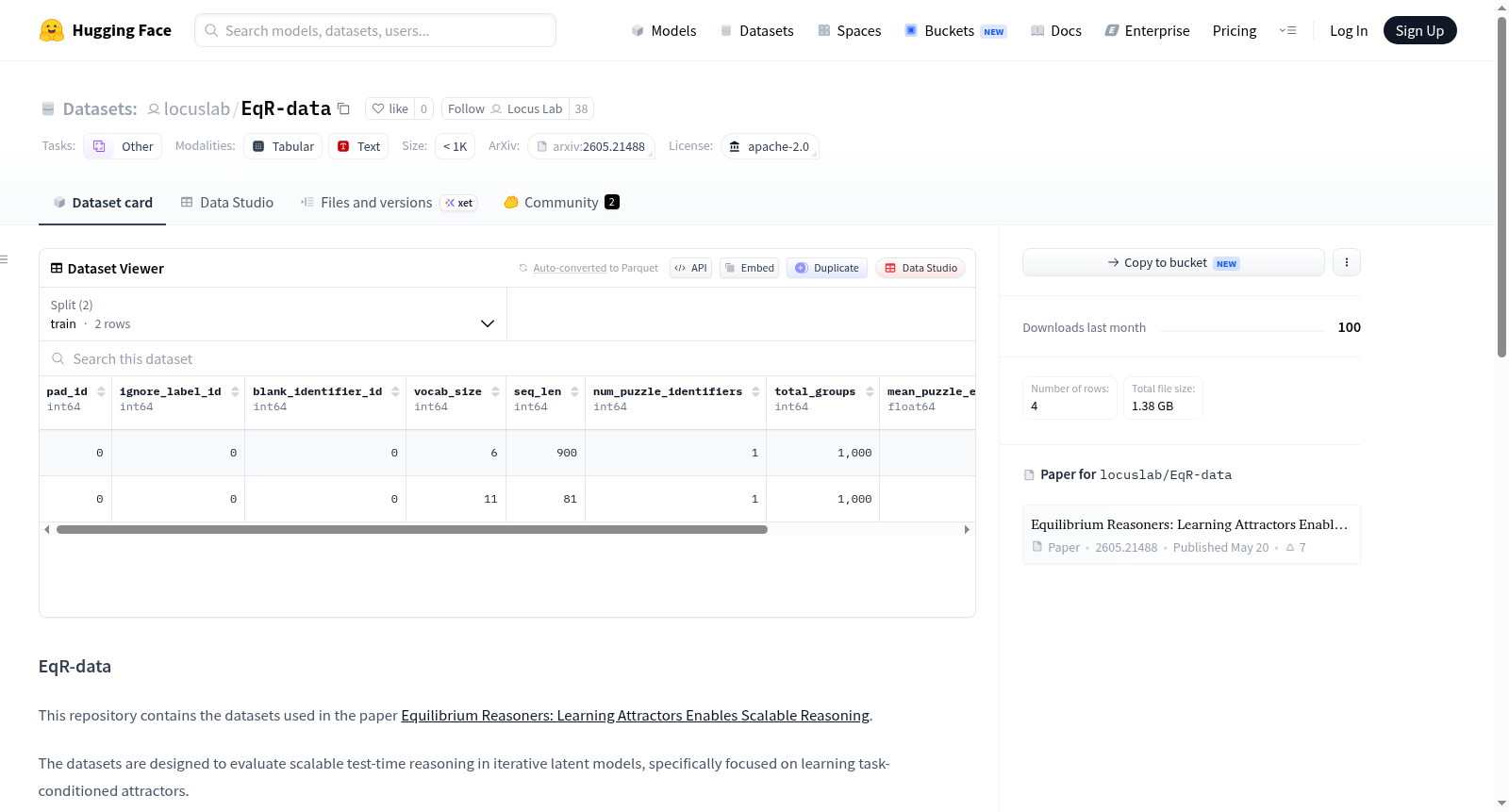Screen dimensions: 1509x812
Task: Open the Pricing page
Action: pyautogui.click(x=1234, y=30)
